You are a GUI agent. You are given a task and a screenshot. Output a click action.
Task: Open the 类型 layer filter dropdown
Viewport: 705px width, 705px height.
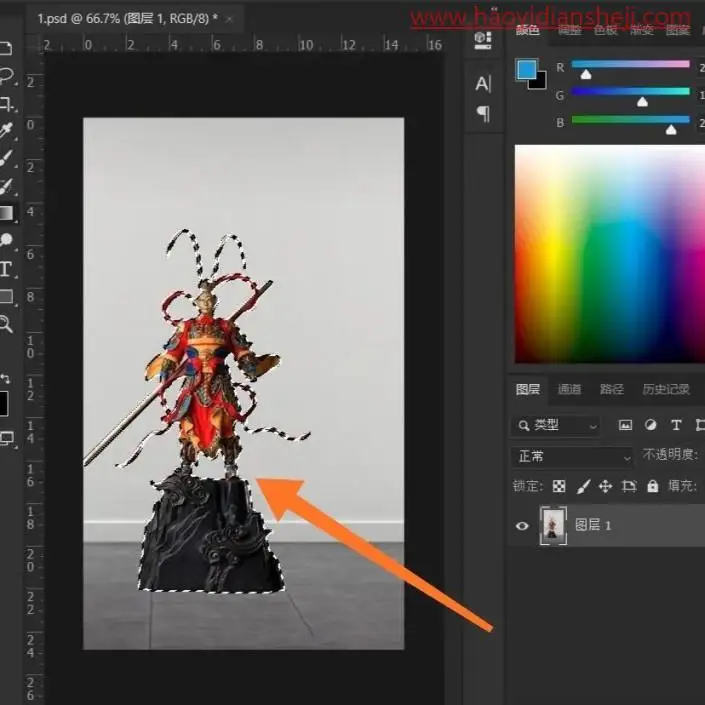[556, 425]
